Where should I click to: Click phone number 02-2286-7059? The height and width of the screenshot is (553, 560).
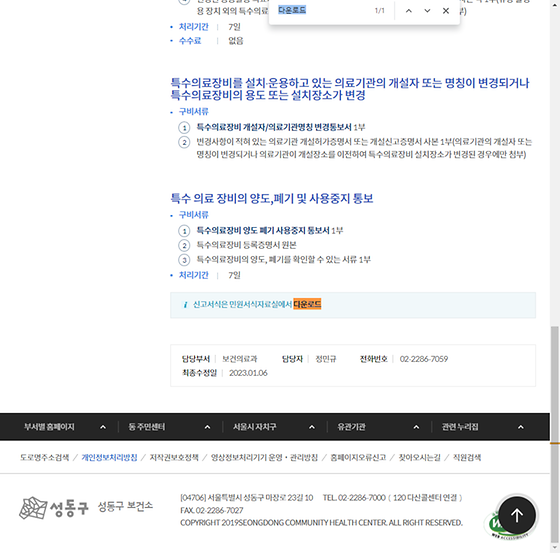click(424, 359)
